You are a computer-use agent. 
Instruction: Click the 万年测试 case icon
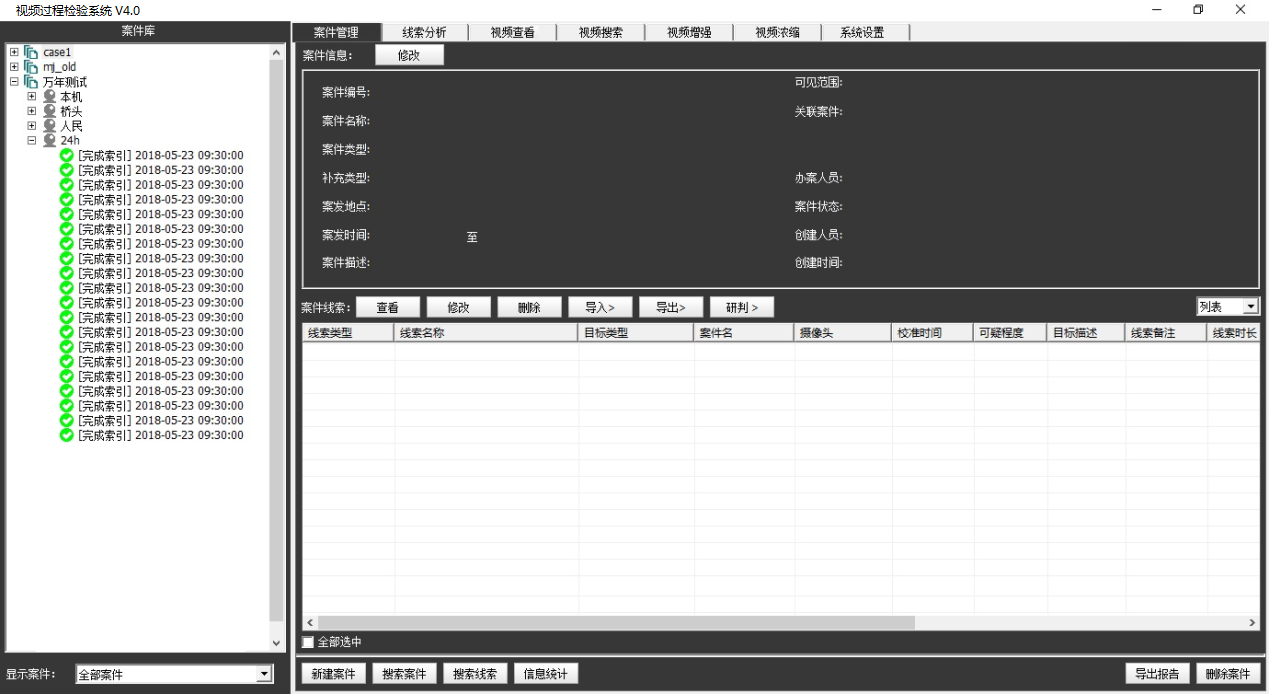31,79
